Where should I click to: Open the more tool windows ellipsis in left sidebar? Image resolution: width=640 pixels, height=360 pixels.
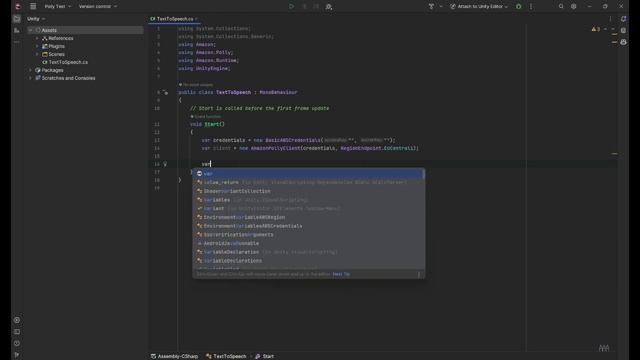tap(17, 42)
